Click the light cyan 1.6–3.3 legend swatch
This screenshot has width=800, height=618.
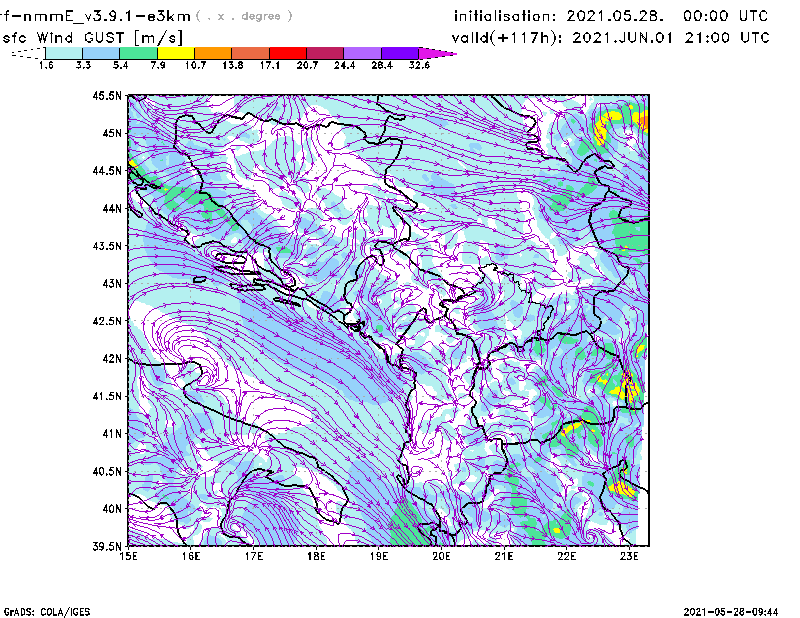click(64, 53)
